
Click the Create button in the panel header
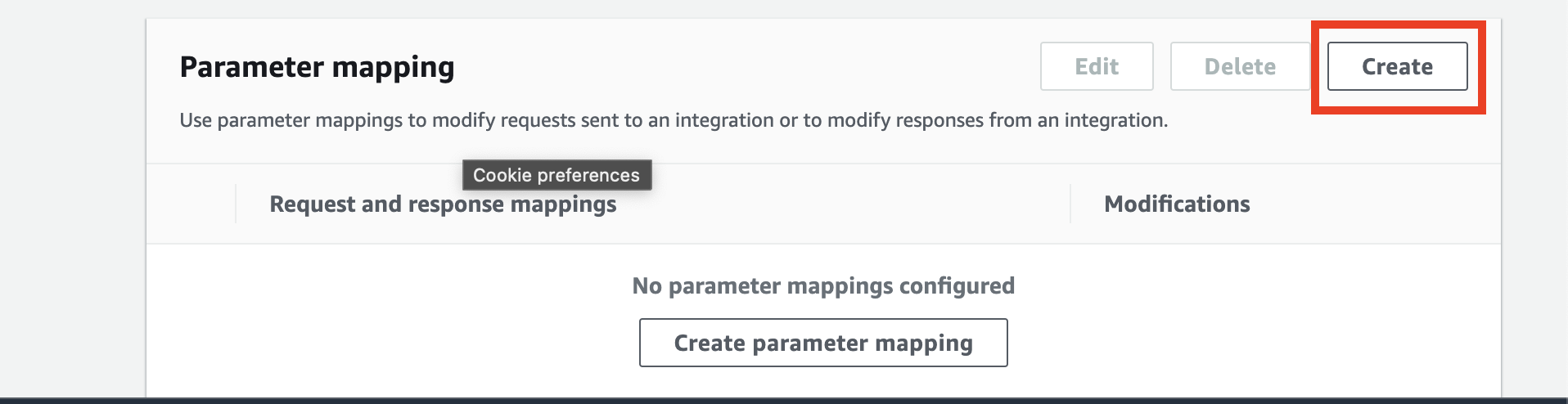point(1397,66)
